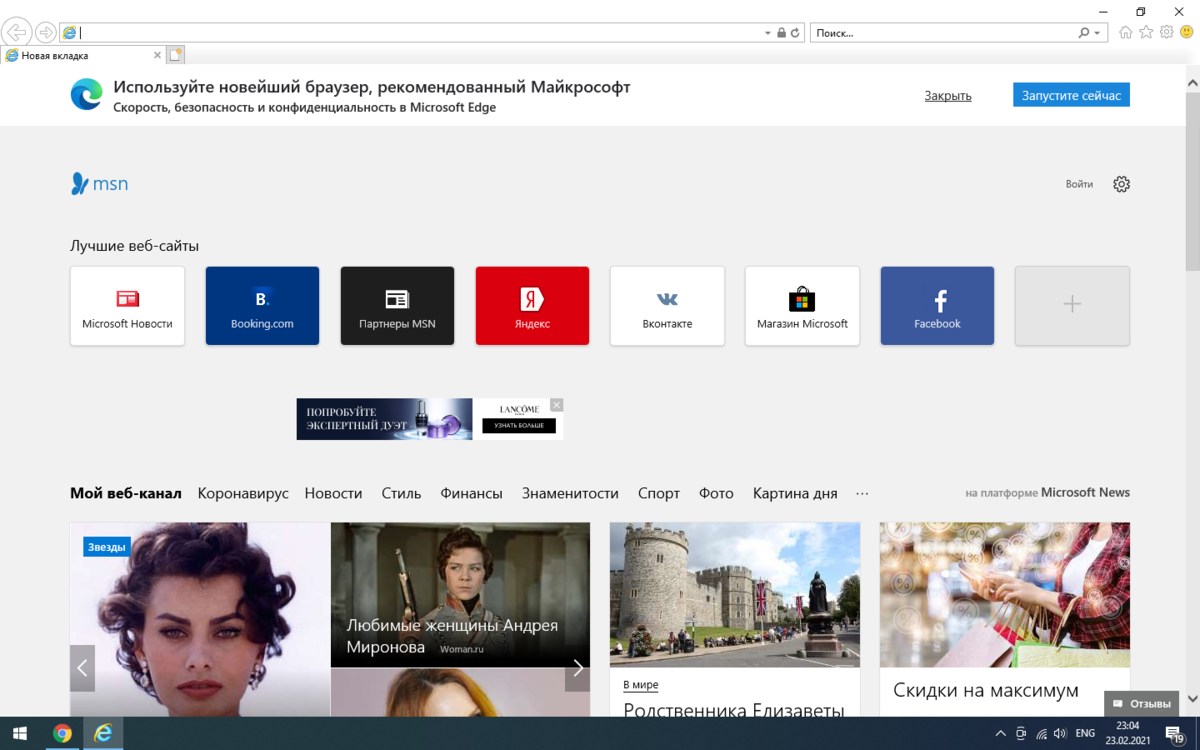Image resolution: width=1200 pixels, height=750 pixels.
Task: Close the Lancome advertisement with X
Action: tap(557, 405)
